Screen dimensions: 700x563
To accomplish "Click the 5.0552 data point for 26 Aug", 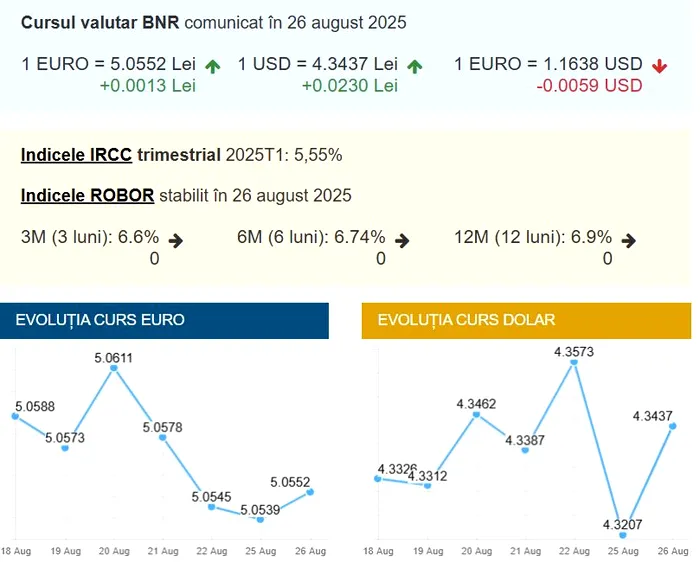I will point(311,491).
